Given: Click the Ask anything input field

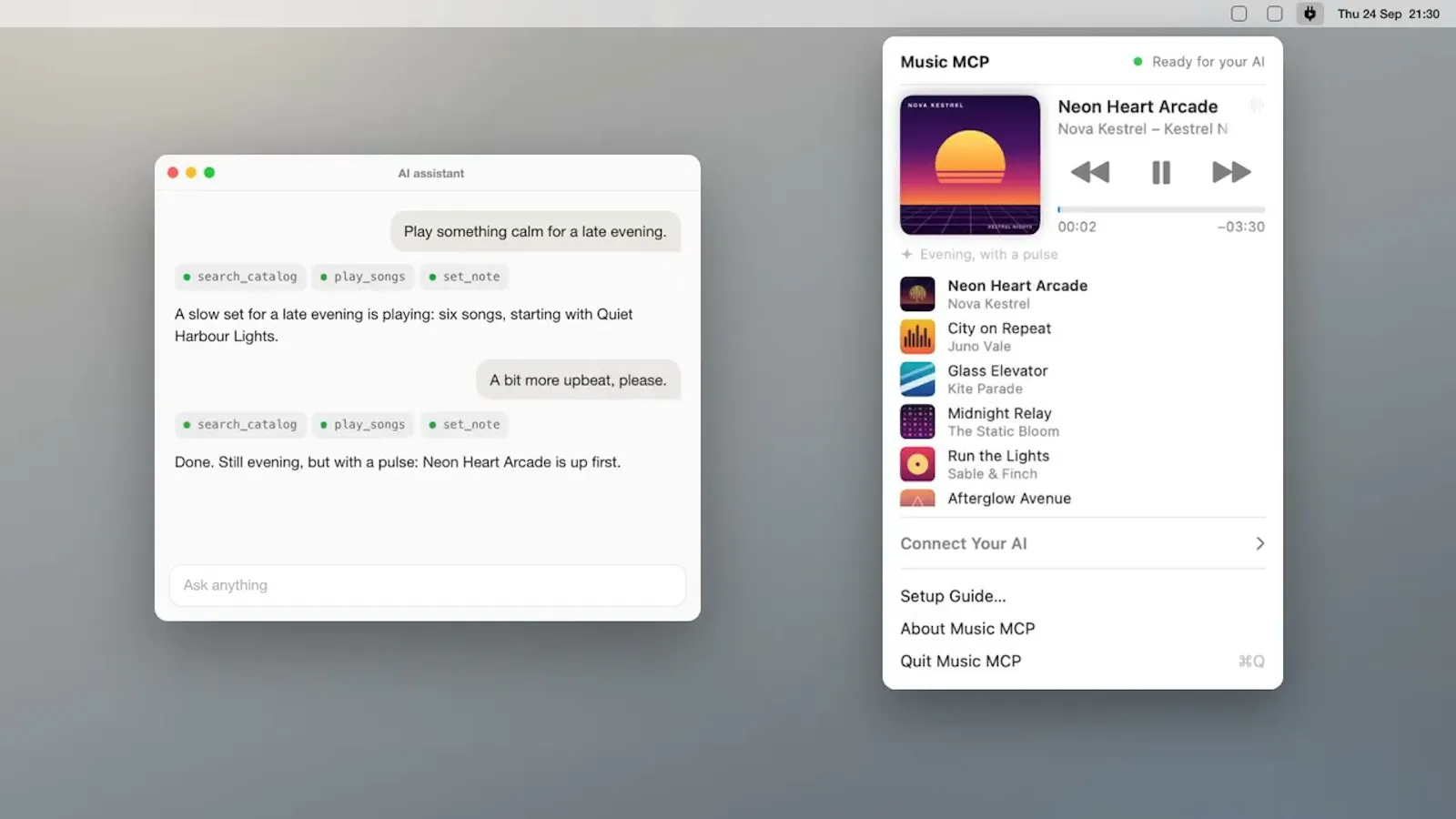Looking at the screenshot, I should (427, 585).
